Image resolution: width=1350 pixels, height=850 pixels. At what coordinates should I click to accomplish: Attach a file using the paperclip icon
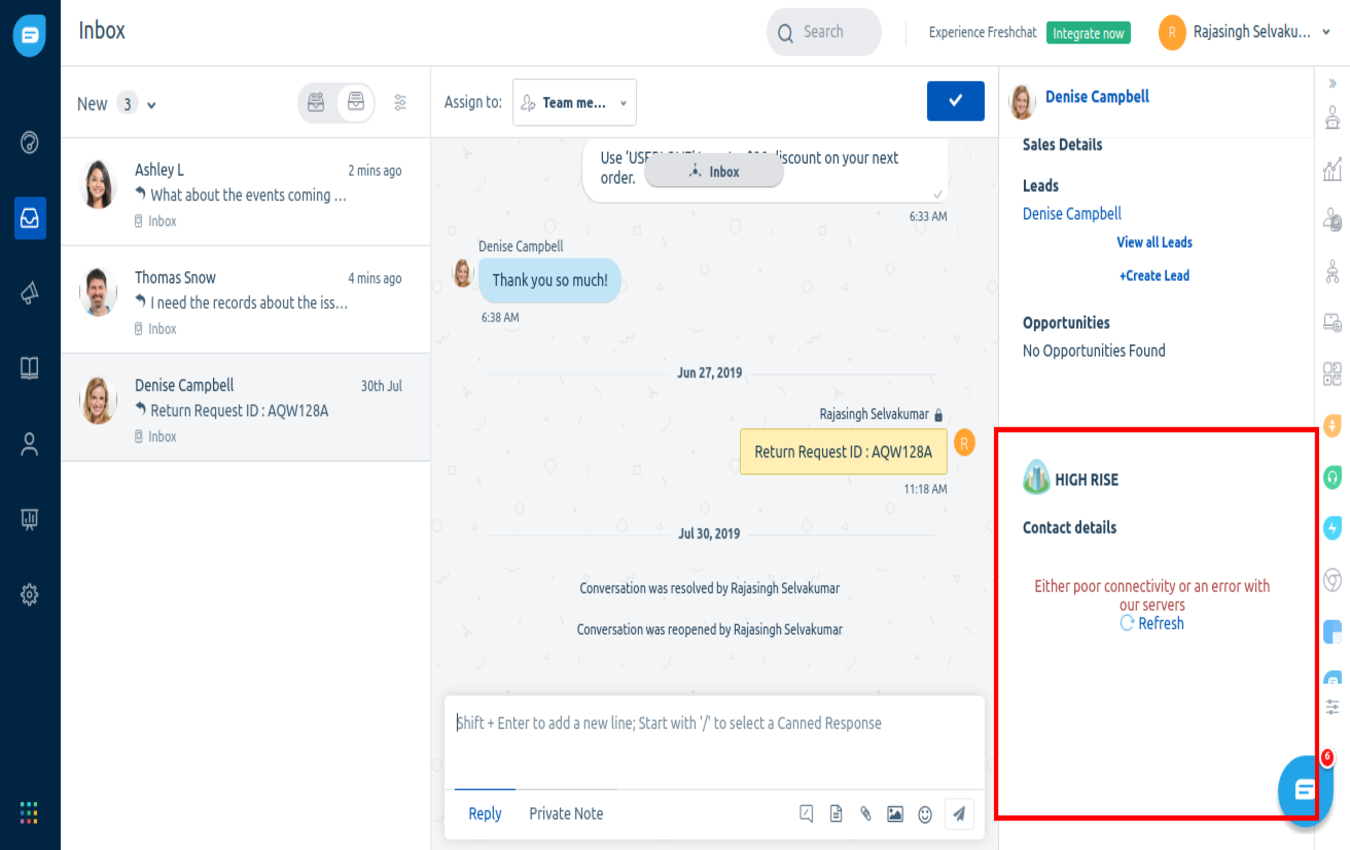pos(866,814)
